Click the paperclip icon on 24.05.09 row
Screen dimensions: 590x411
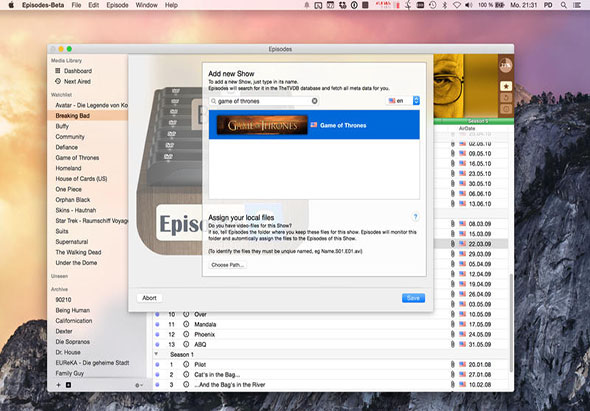tap(453, 334)
